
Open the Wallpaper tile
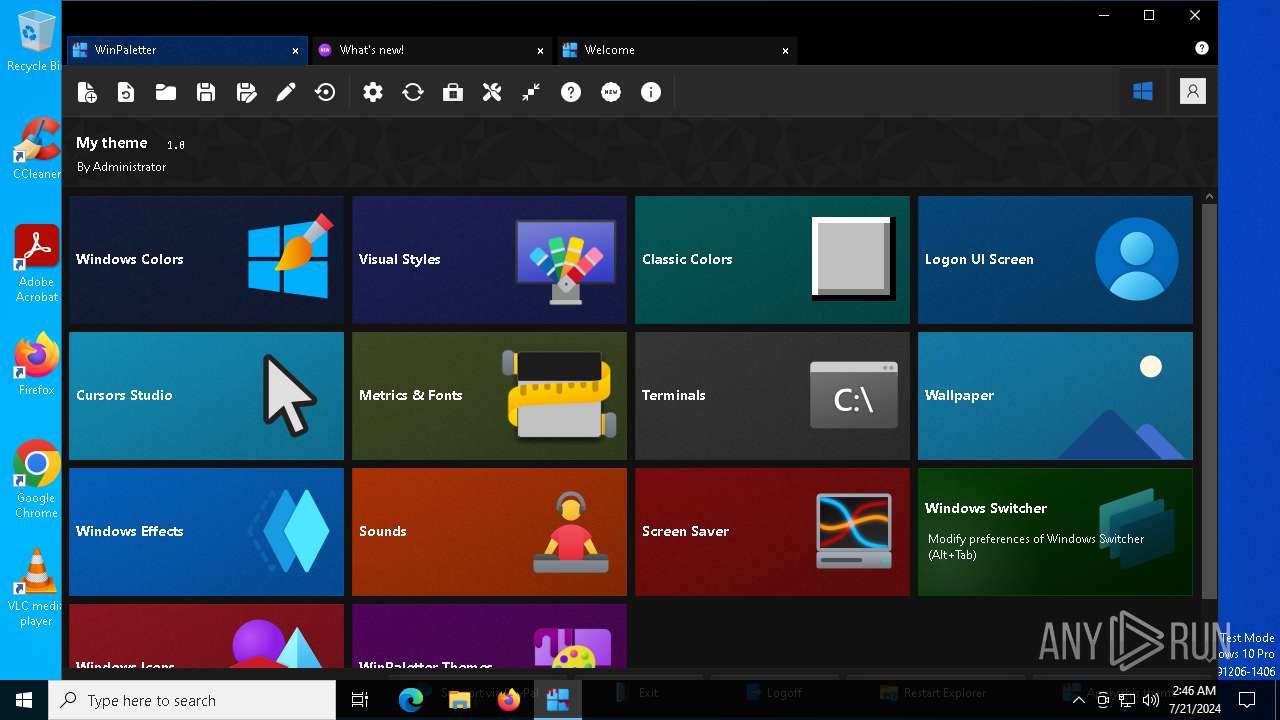pos(1055,396)
